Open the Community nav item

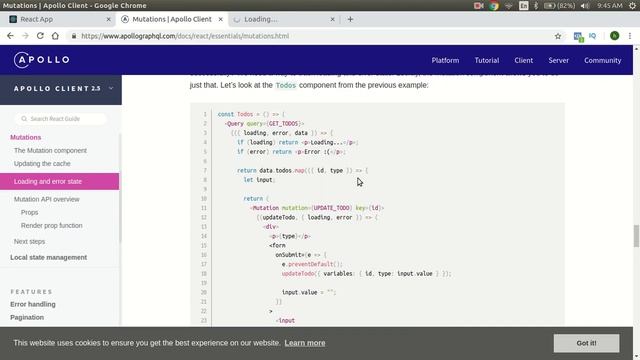point(602,60)
